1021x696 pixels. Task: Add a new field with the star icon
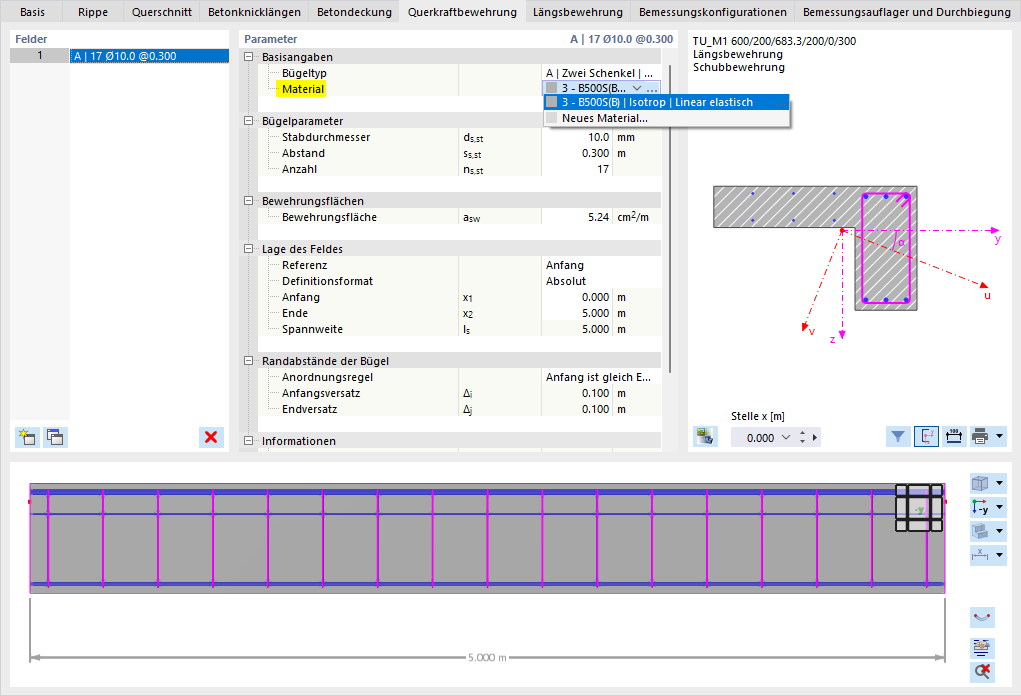(27, 437)
